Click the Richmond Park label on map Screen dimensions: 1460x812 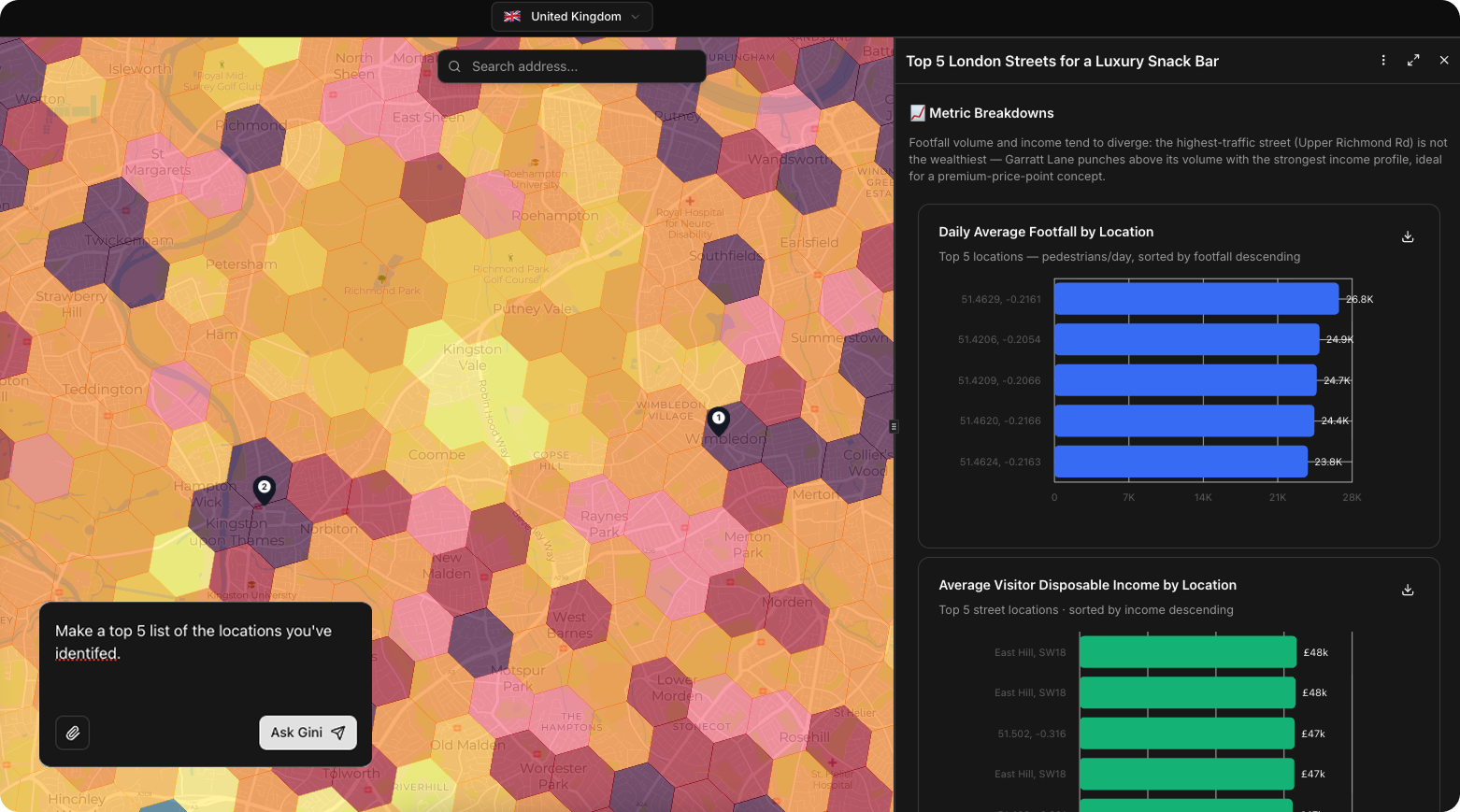pos(382,291)
